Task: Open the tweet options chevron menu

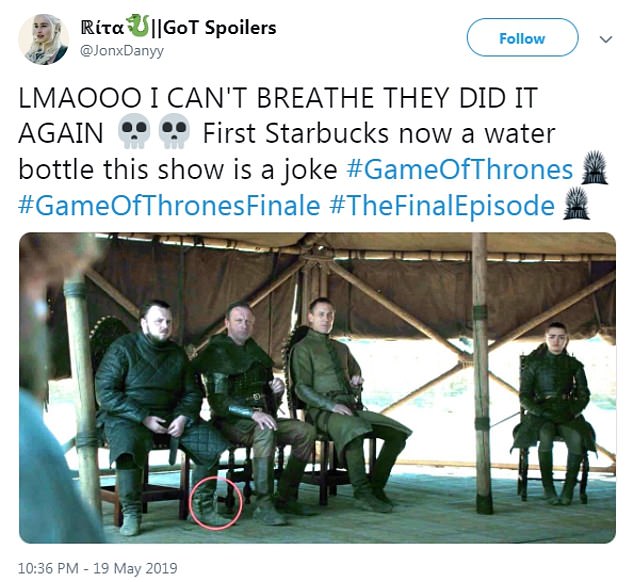Action: 606,39
